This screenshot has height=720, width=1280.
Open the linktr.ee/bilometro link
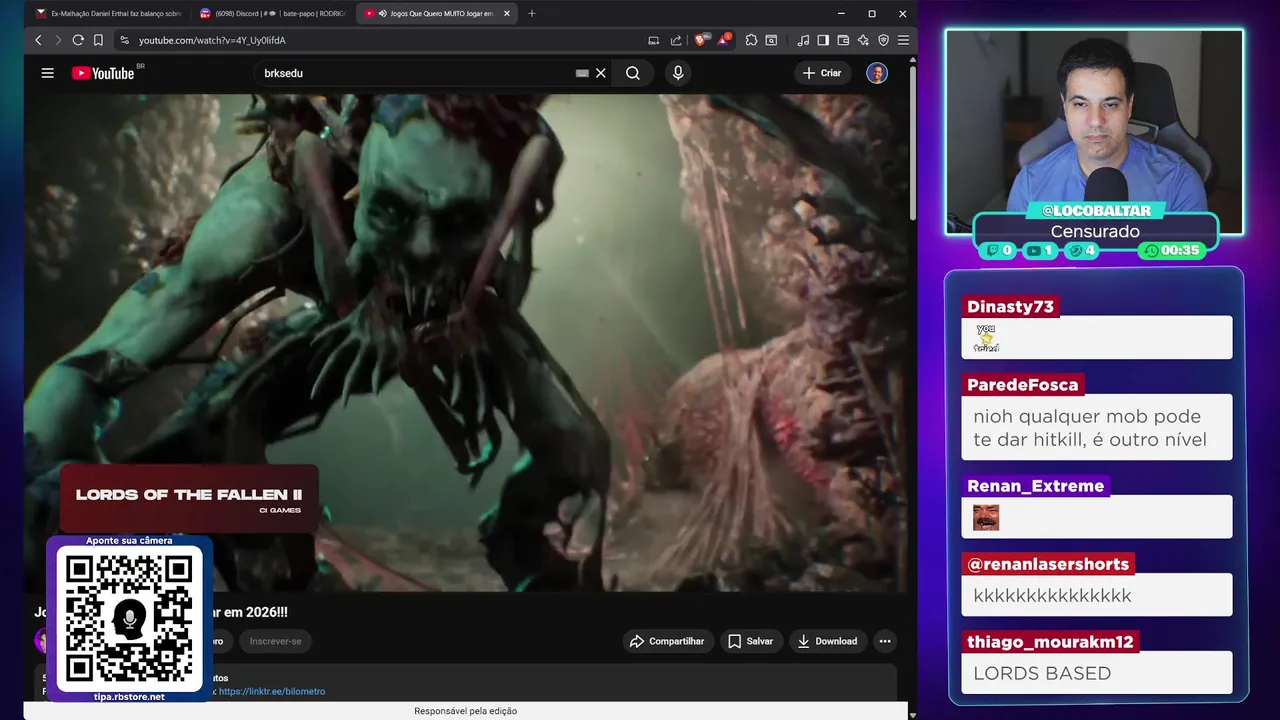pos(272,691)
